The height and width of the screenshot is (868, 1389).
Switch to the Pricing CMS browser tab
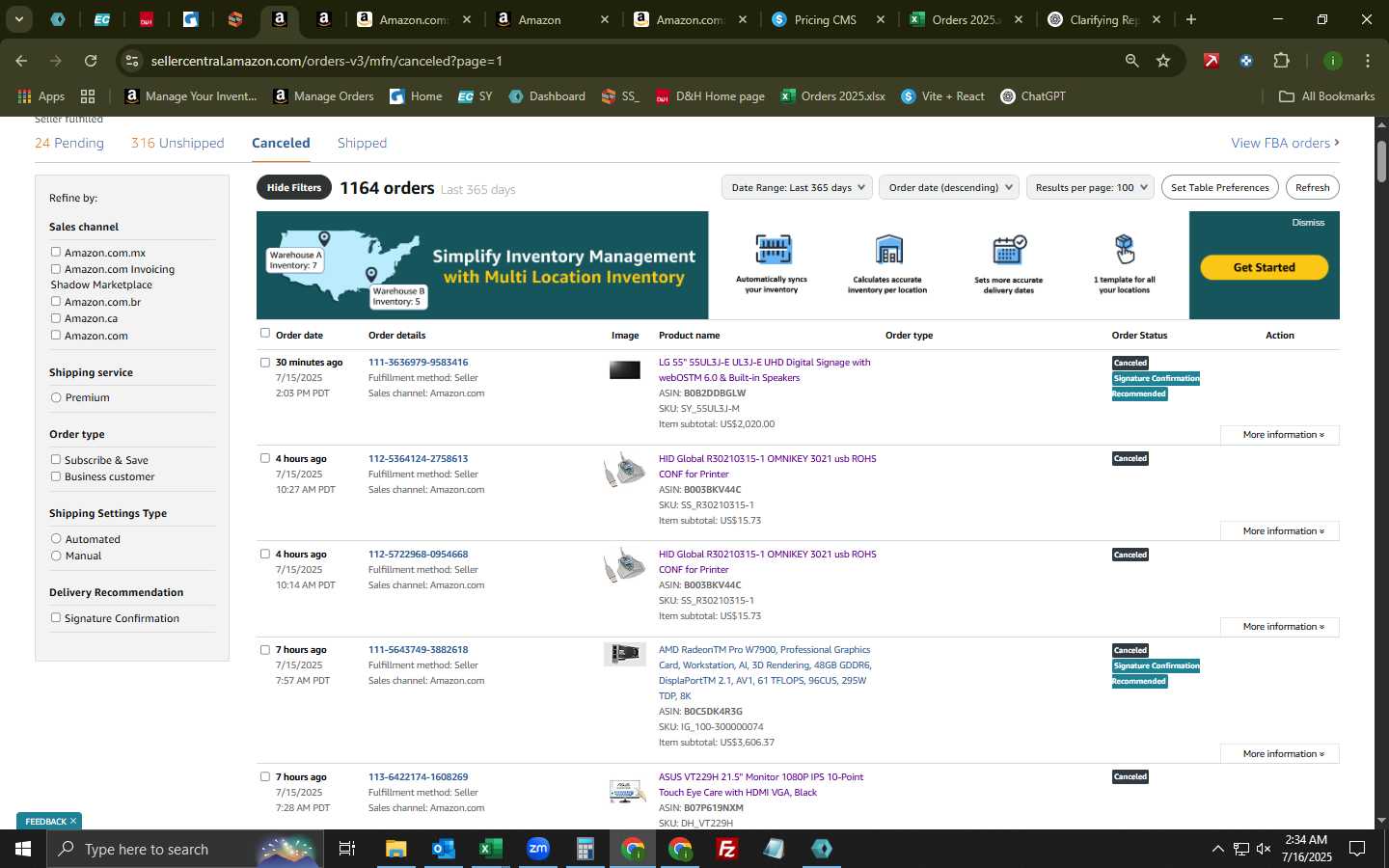pyautogui.click(x=826, y=19)
